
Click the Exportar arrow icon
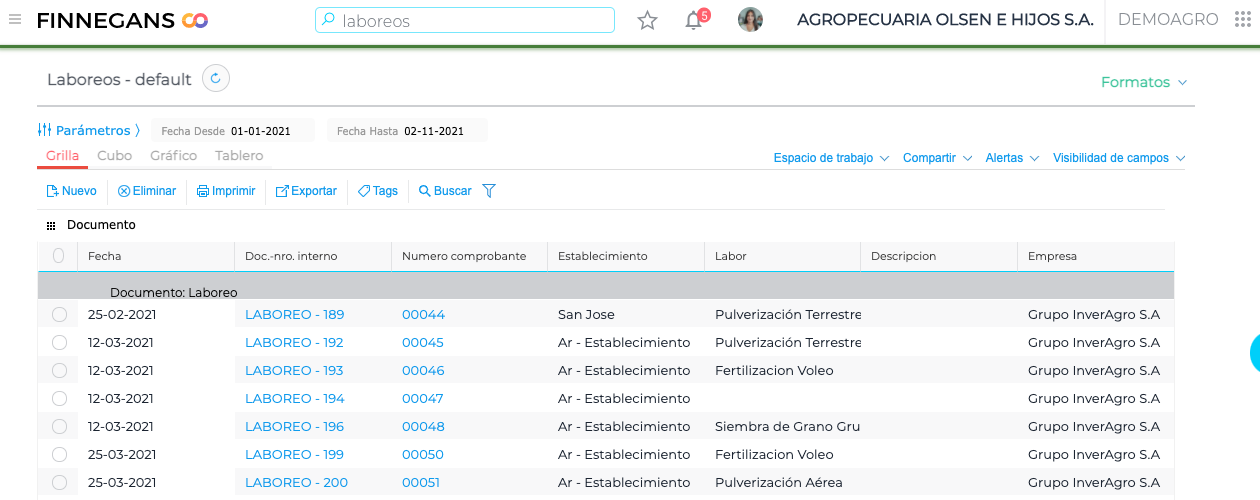pos(282,191)
